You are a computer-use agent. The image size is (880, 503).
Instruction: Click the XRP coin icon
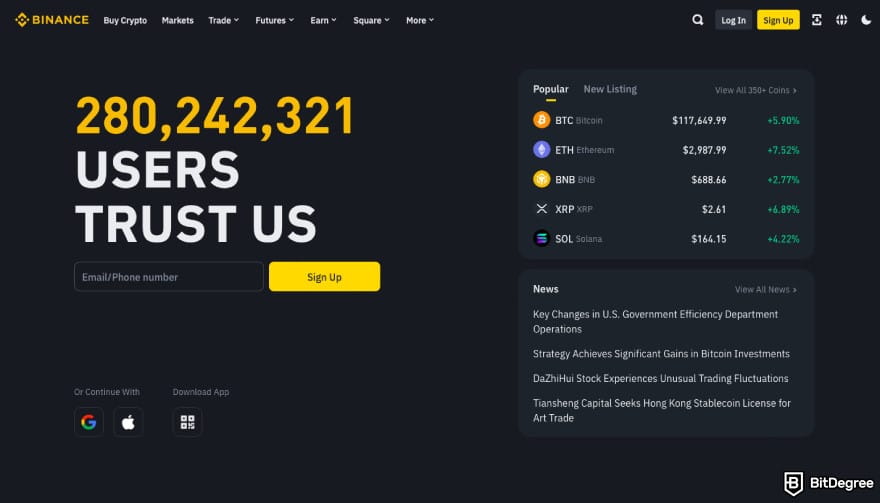(542, 209)
